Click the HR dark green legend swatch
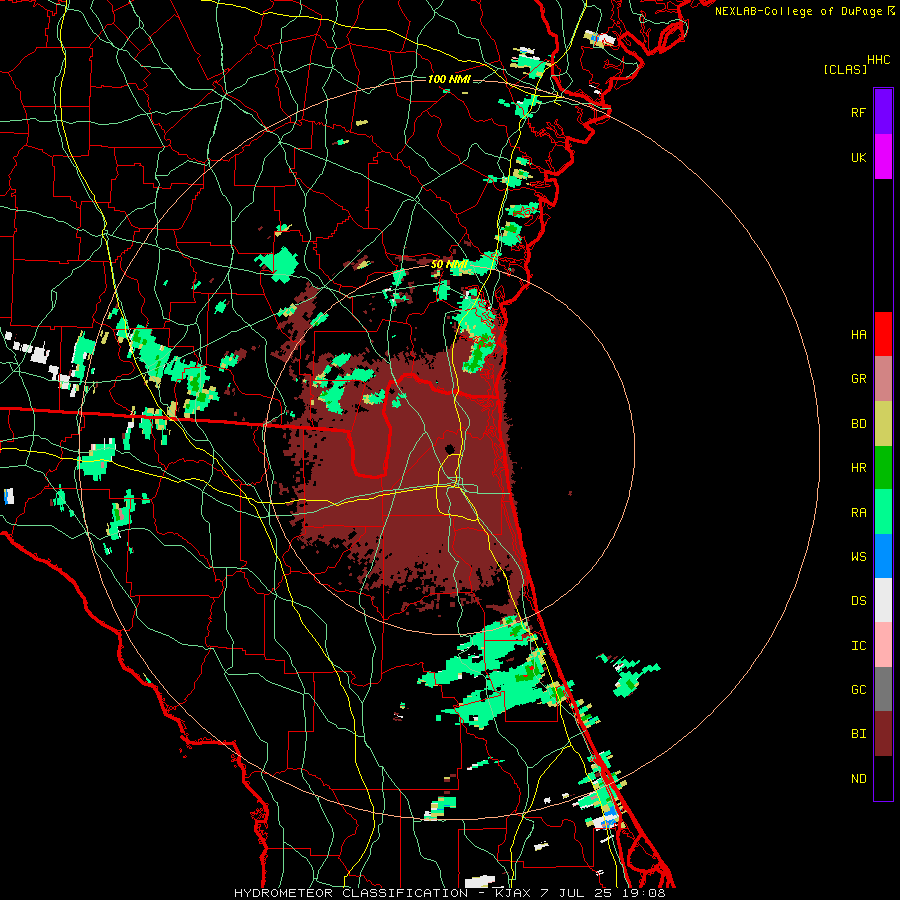The width and height of the screenshot is (900, 900). tap(883, 468)
